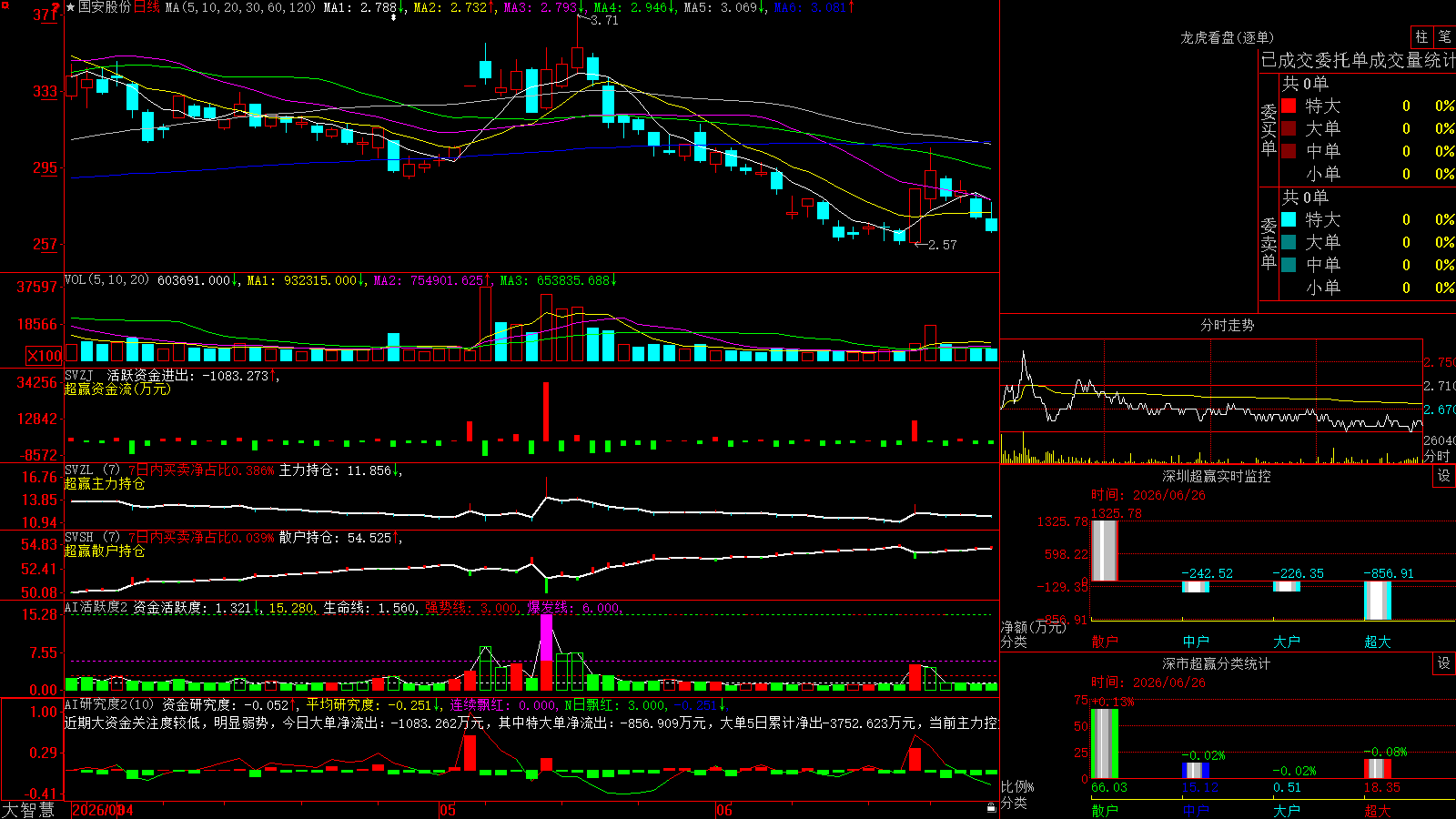Select the 龙虎看盘(逐单) panel title
The width and height of the screenshot is (1456, 819).
tap(1227, 37)
